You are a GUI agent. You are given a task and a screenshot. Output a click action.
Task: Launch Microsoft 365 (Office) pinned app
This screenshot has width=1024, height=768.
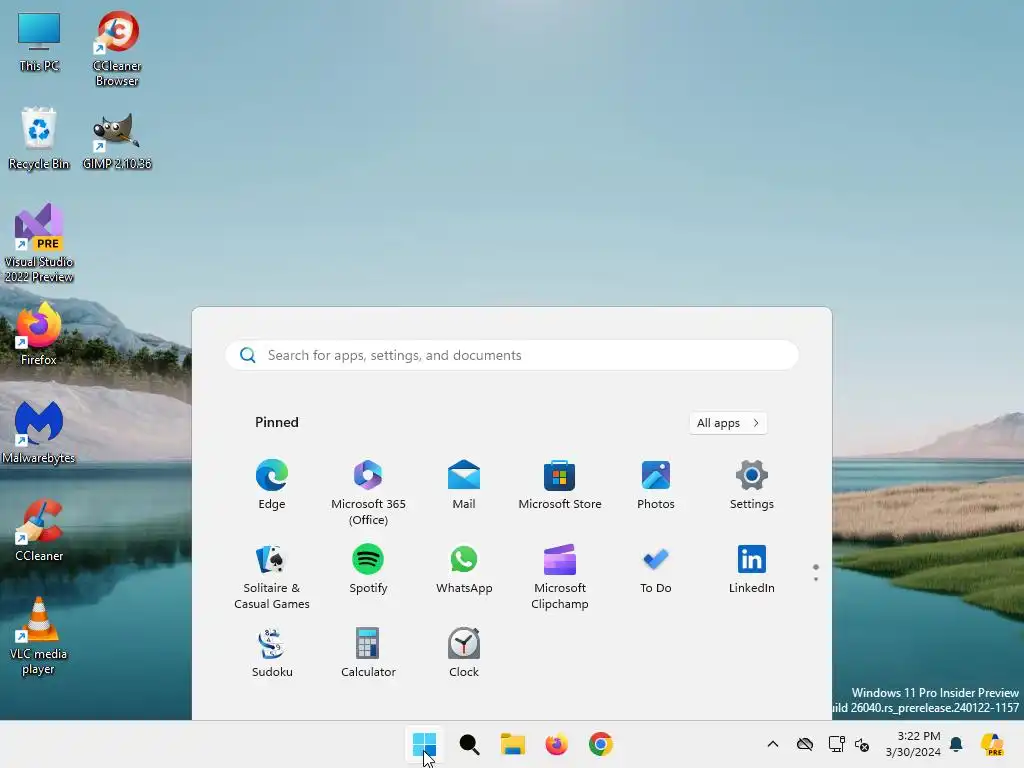368,492
